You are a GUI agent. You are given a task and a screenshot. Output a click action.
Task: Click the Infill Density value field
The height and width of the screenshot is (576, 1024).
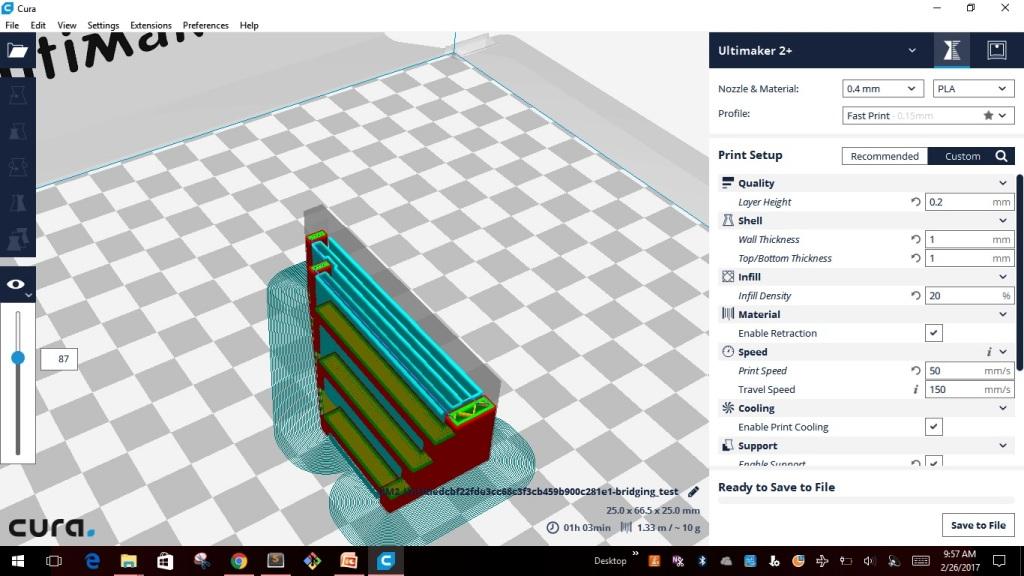[x=969, y=296]
